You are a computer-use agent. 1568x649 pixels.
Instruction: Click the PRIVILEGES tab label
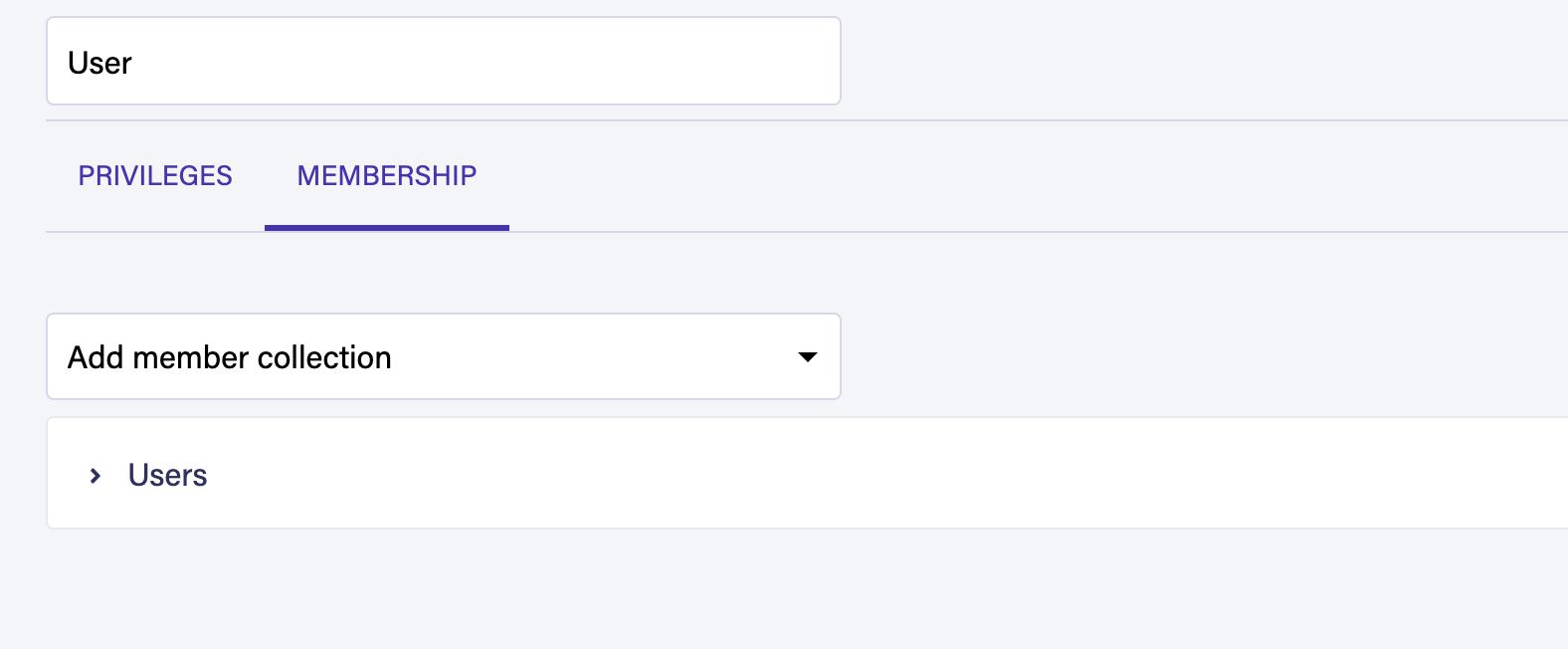click(155, 176)
